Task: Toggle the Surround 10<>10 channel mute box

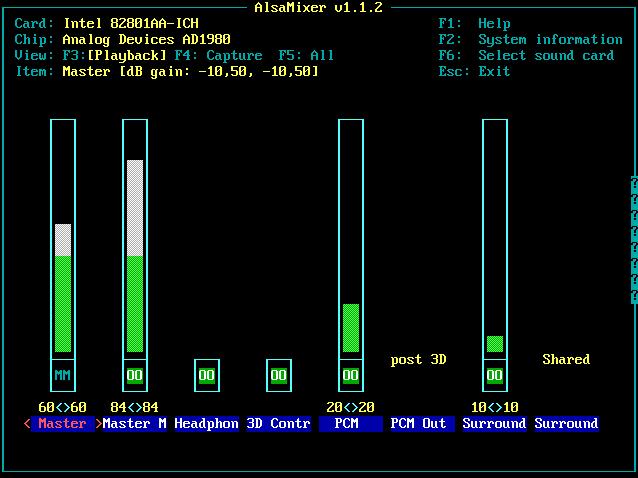Action: (495, 375)
